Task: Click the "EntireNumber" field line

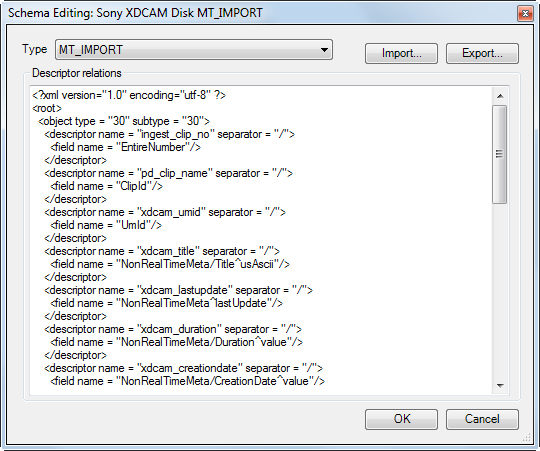Action: pyautogui.click(x=125, y=147)
